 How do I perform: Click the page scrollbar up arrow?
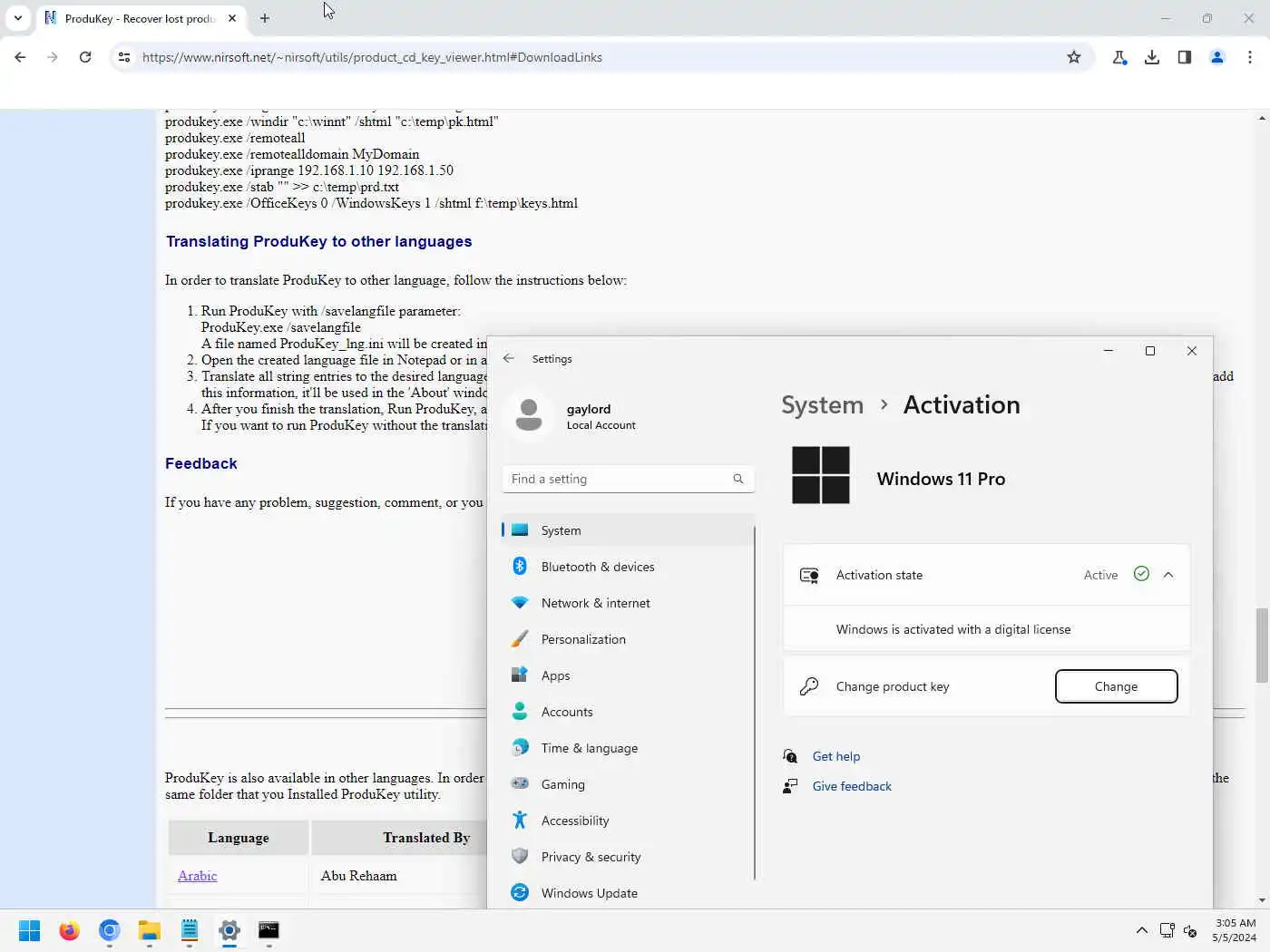pos(1262,118)
